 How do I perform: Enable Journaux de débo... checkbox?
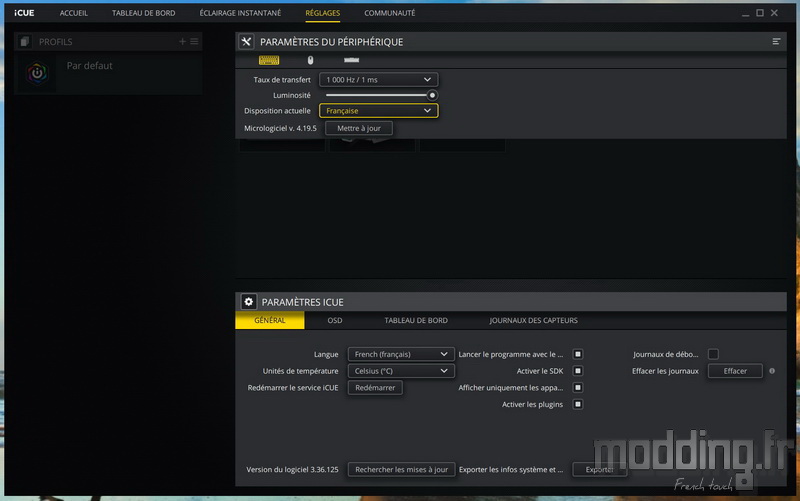(x=713, y=354)
